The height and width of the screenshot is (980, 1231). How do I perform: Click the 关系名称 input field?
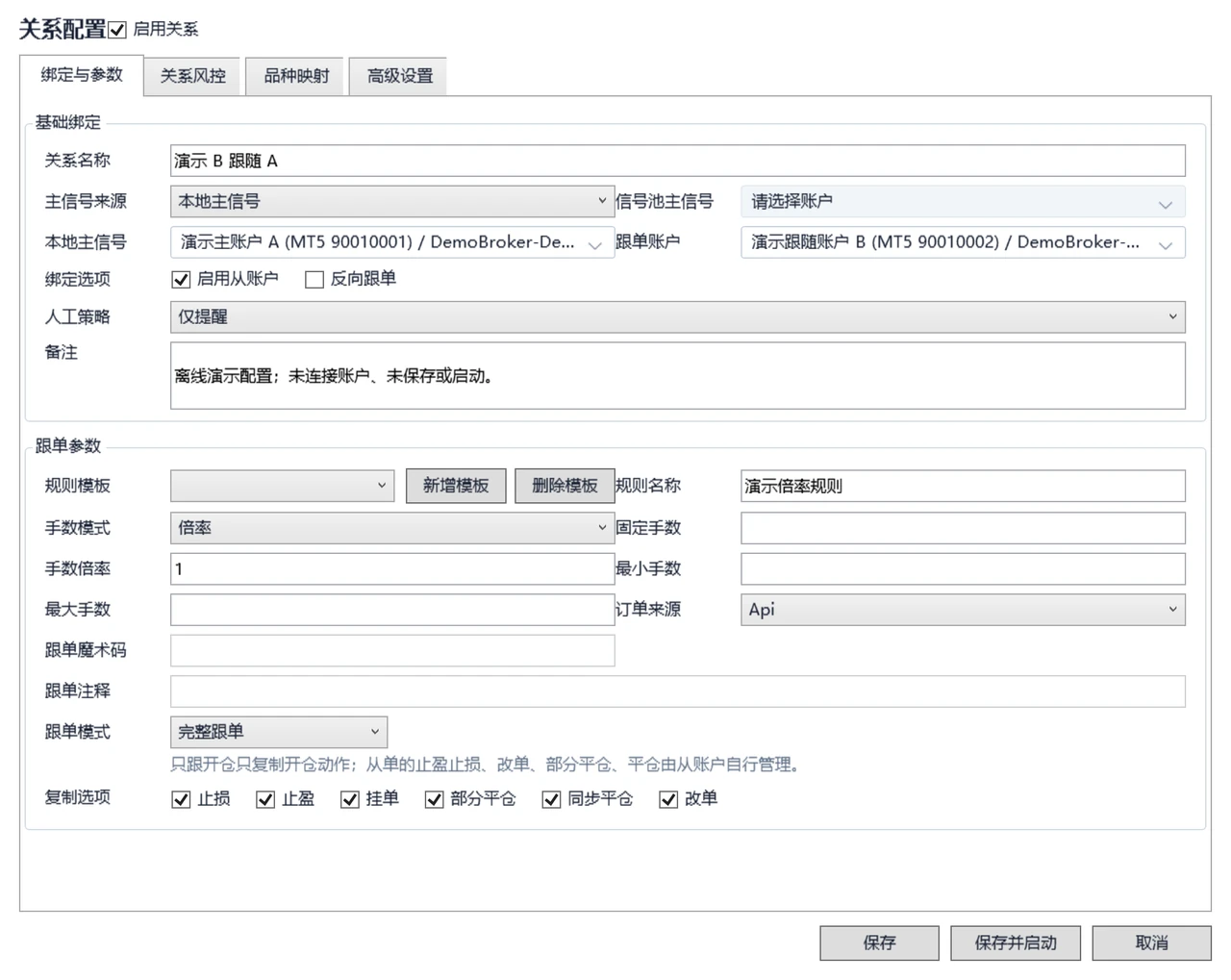pos(678,161)
